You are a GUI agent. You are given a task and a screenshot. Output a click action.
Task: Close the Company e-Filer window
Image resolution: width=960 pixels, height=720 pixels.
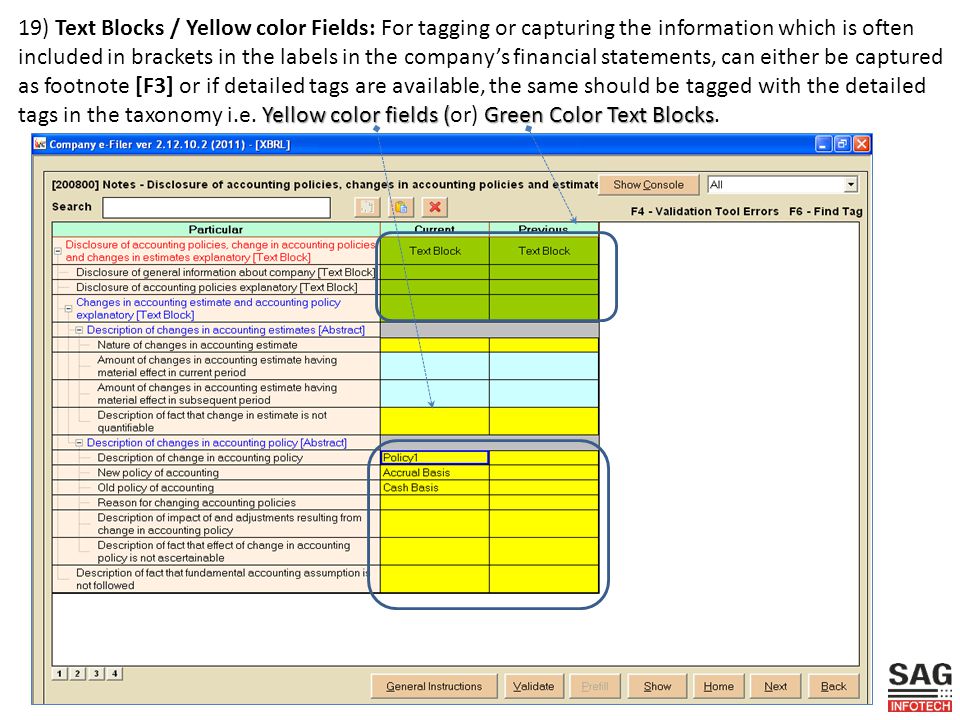click(861, 144)
